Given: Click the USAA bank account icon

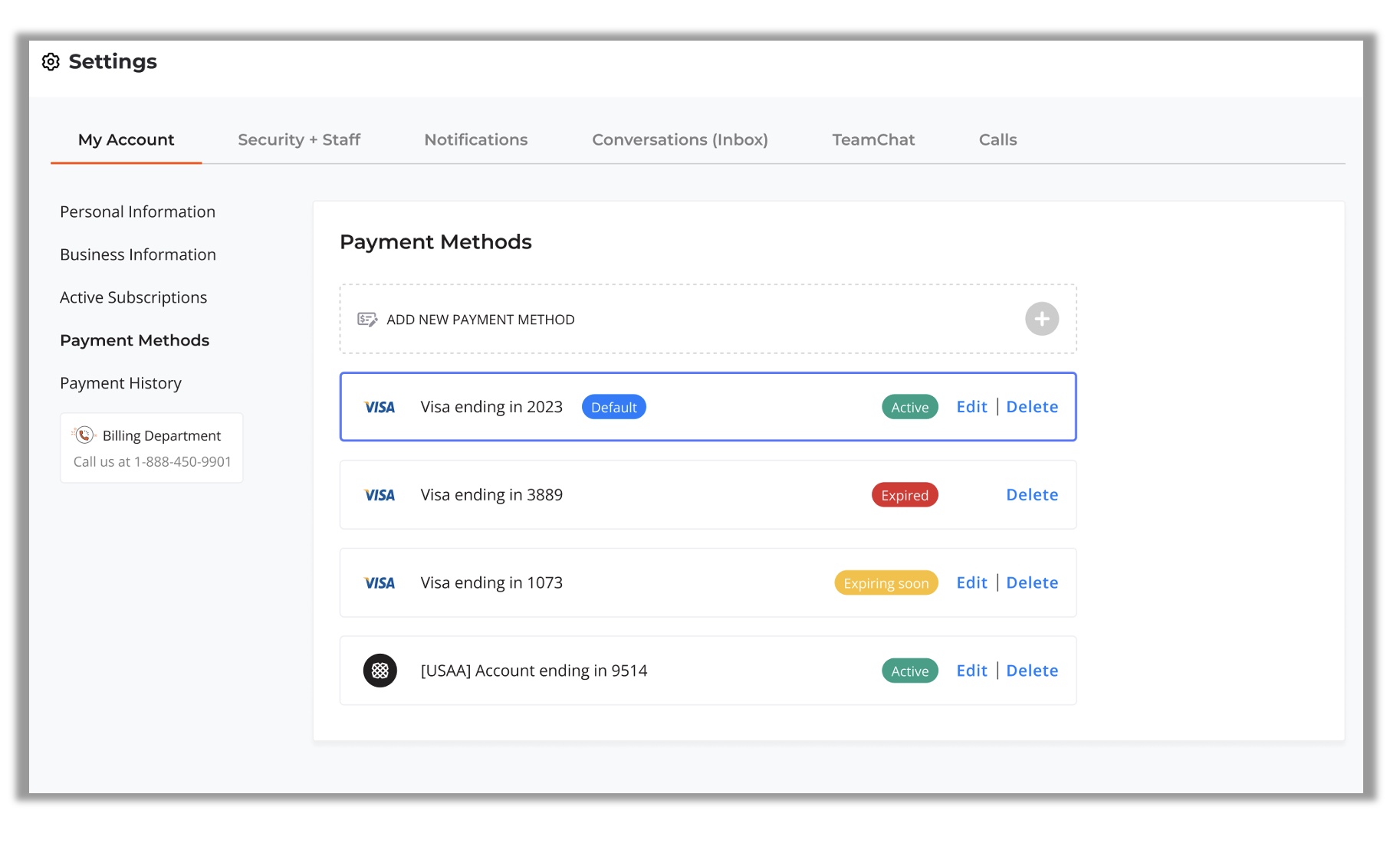Looking at the screenshot, I should point(380,671).
